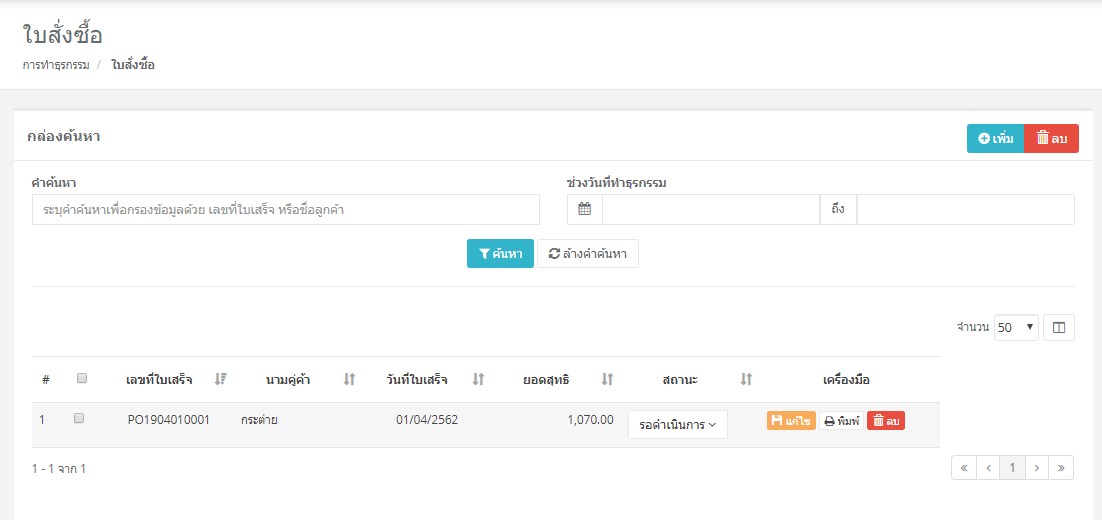Click the พิมพ์ print button in row
This screenshot has width=1102, height=520.
coord(842,421)
